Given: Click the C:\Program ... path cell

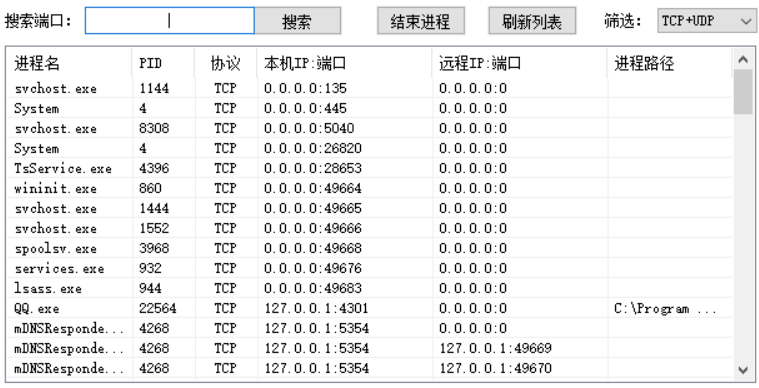Looking at the screenshot, I should point(666,309).
